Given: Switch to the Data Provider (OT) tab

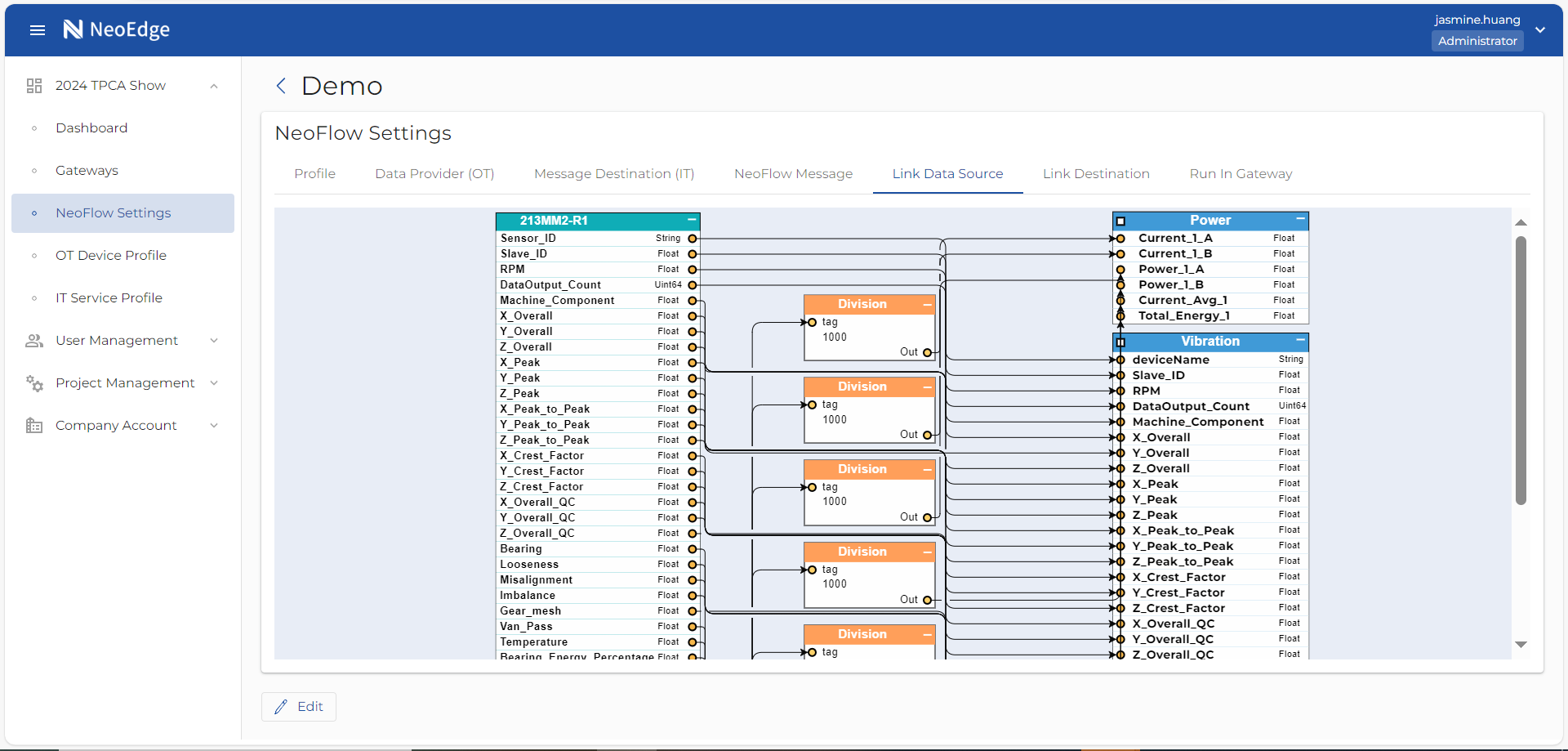Looking at the screenshot, I should tap(434, 174).
